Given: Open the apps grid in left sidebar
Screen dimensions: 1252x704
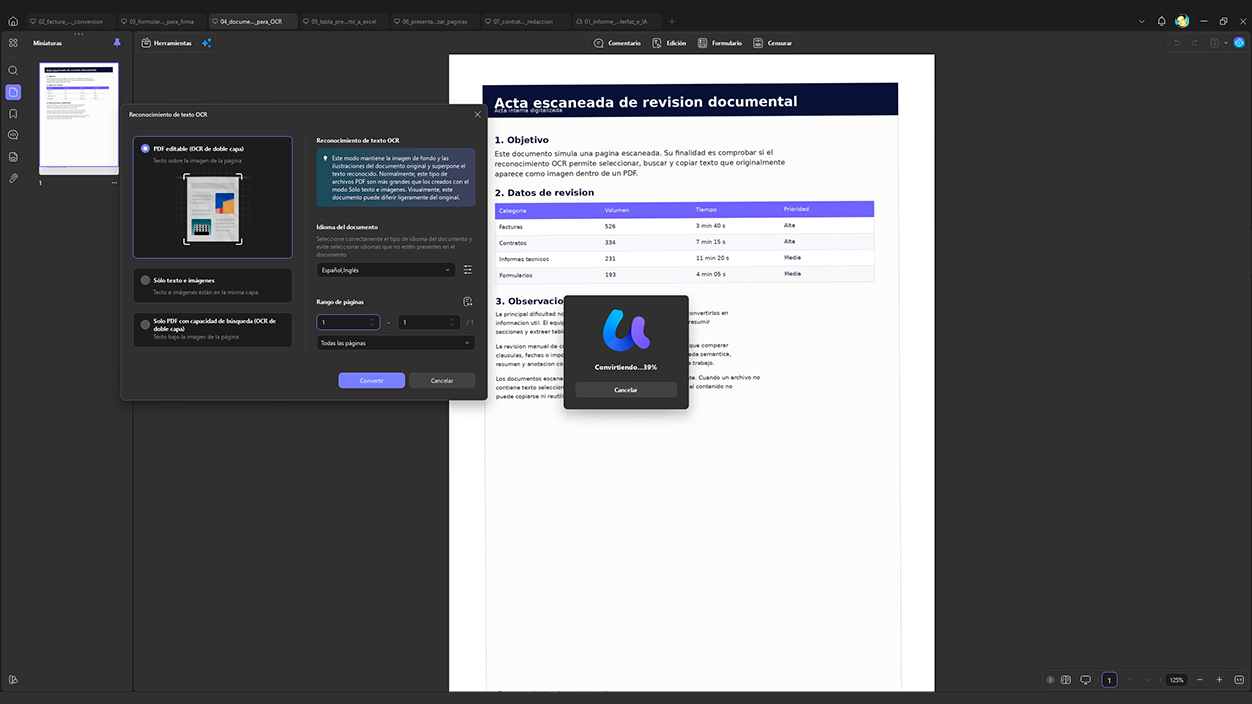Looking at the screenshot, I should pos(13,43).
